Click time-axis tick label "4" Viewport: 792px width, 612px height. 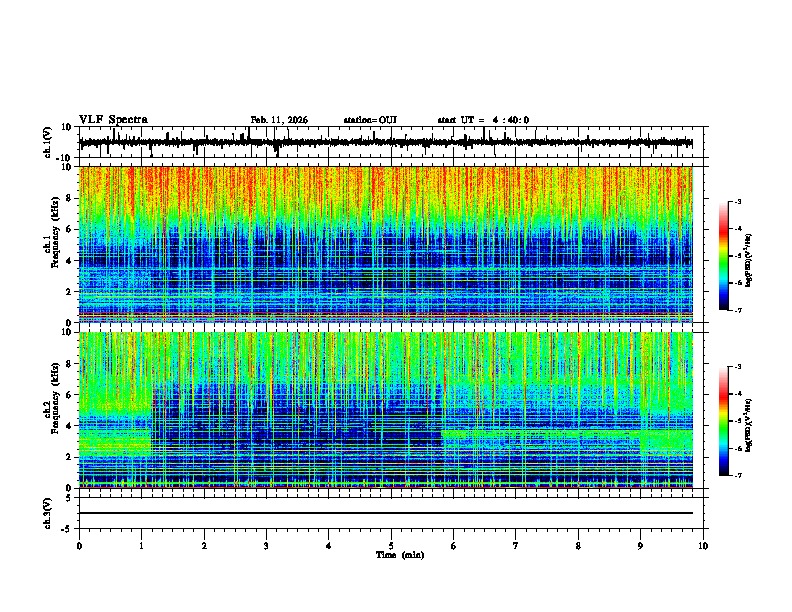point(329,546)
